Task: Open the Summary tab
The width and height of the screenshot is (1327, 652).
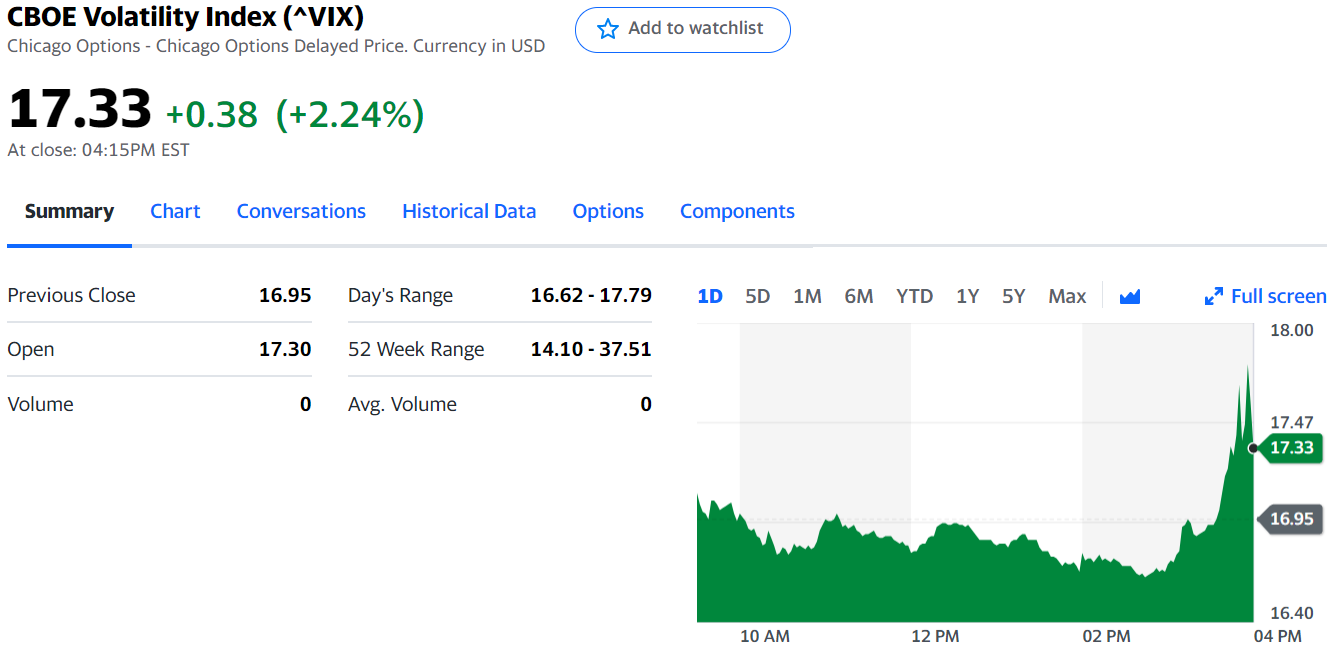Action: click(x=69, y=211)
